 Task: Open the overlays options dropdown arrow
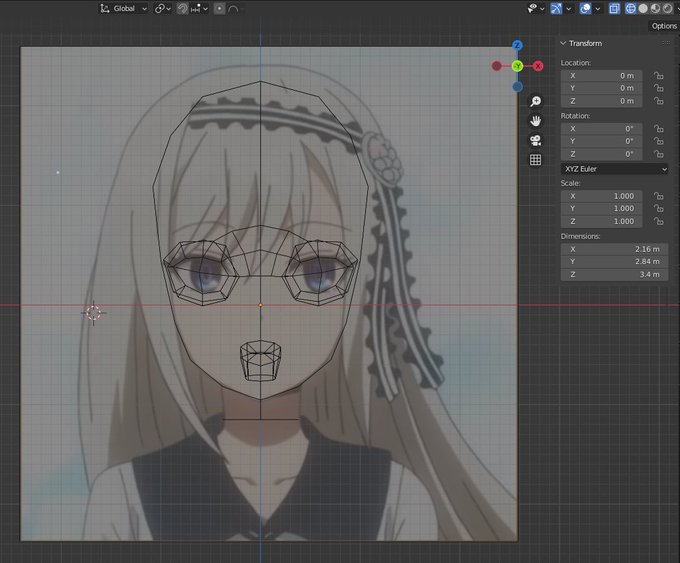tap(598, 9)
